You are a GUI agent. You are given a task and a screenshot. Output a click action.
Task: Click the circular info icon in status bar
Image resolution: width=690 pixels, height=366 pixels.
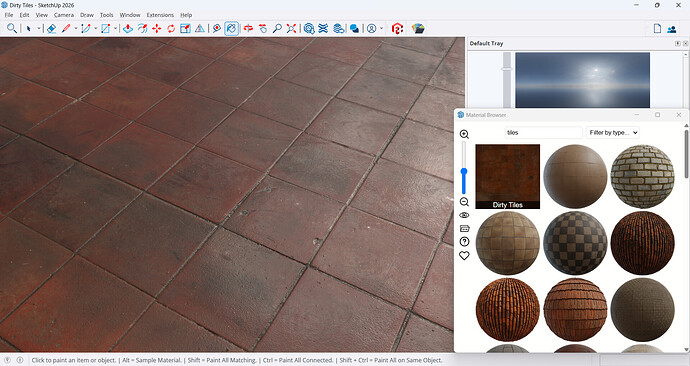coord(20,360)
